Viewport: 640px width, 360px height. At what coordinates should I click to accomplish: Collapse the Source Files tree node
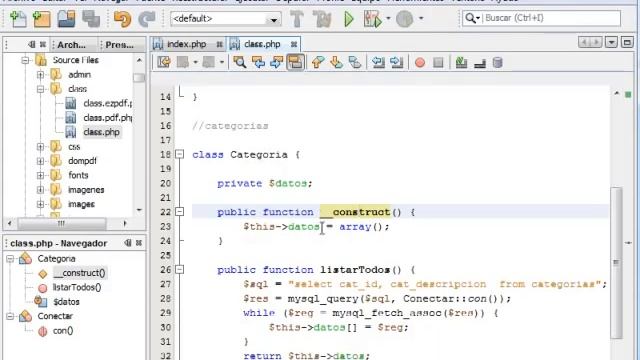25,60
